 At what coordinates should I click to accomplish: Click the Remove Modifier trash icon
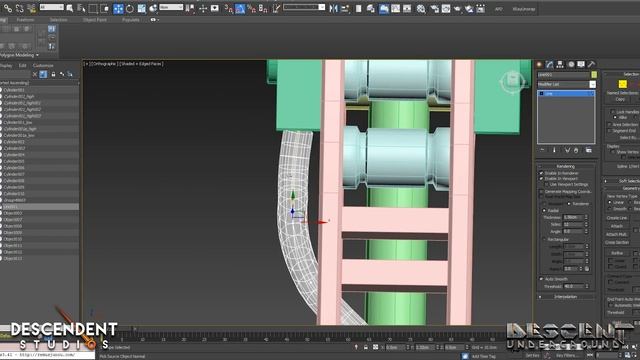[576, 150]
